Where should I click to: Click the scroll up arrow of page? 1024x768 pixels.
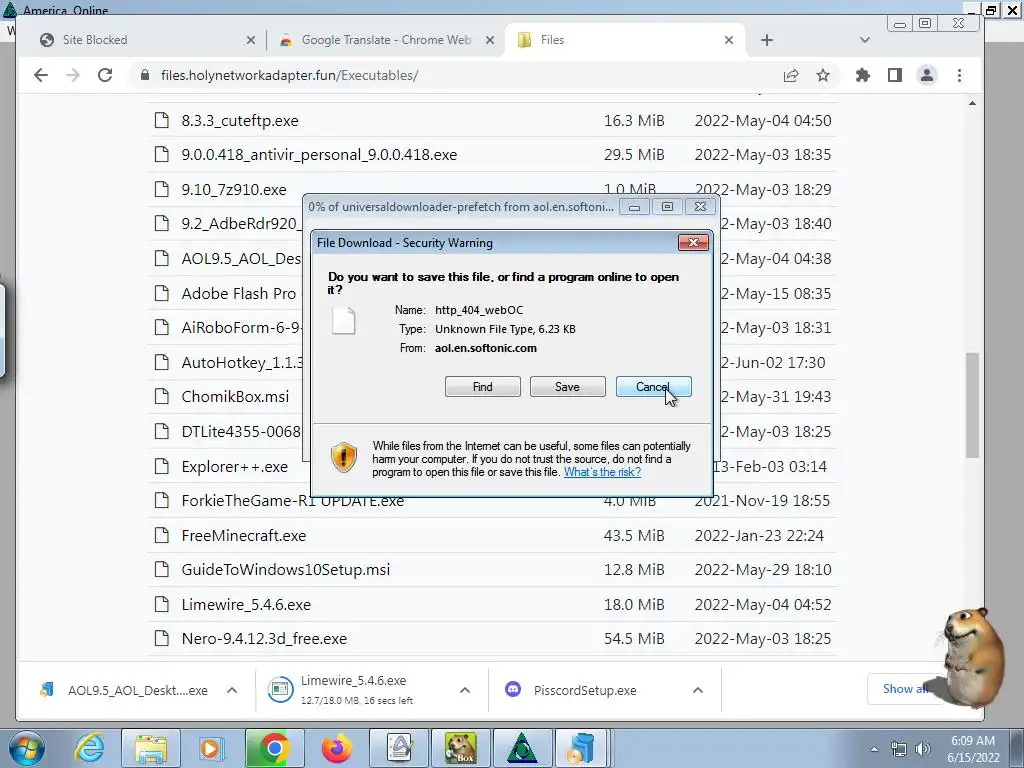pyautogui.click(x=972, y=104)
